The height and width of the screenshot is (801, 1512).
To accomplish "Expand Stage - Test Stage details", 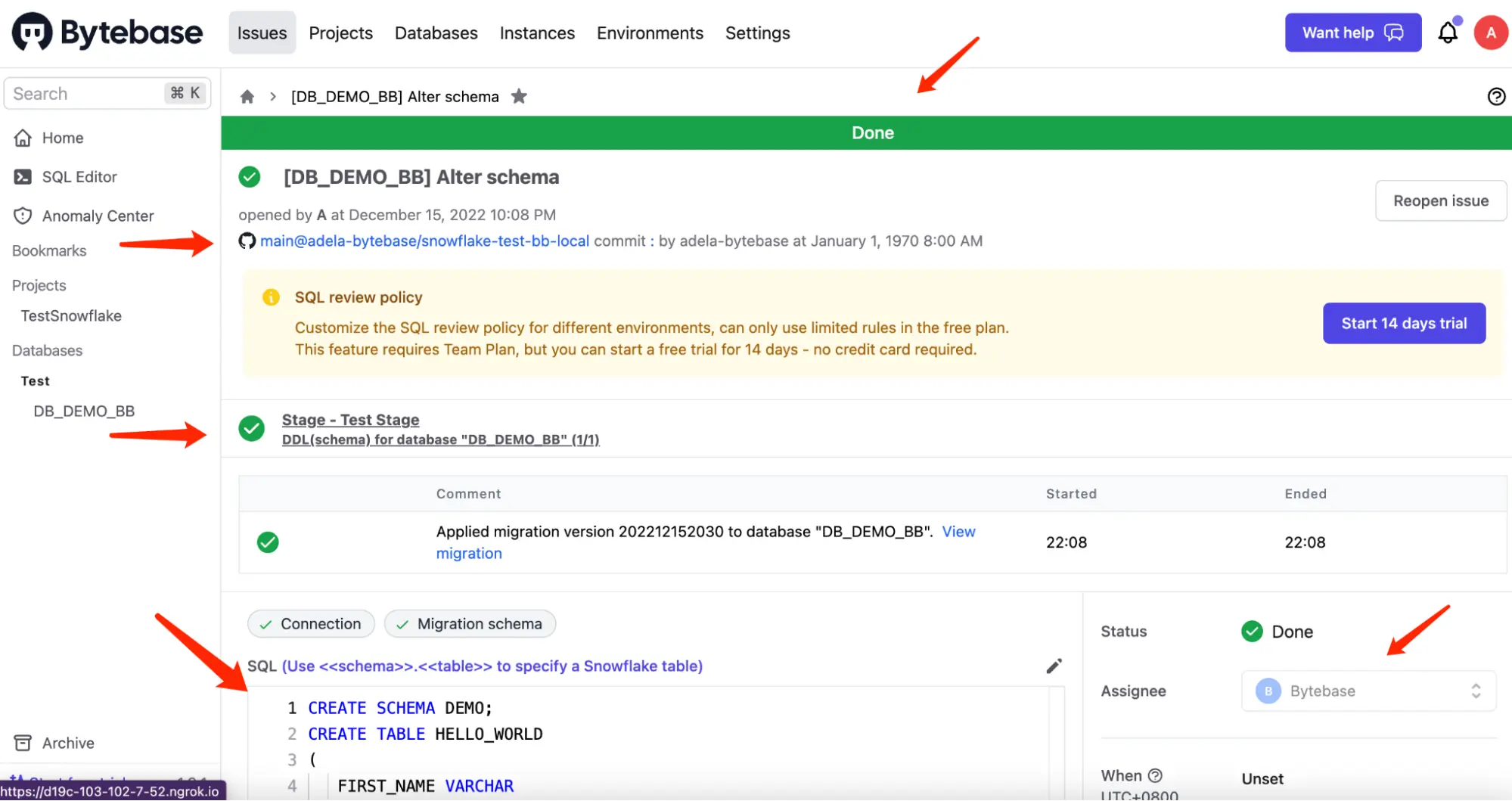I will coord(350,420).
